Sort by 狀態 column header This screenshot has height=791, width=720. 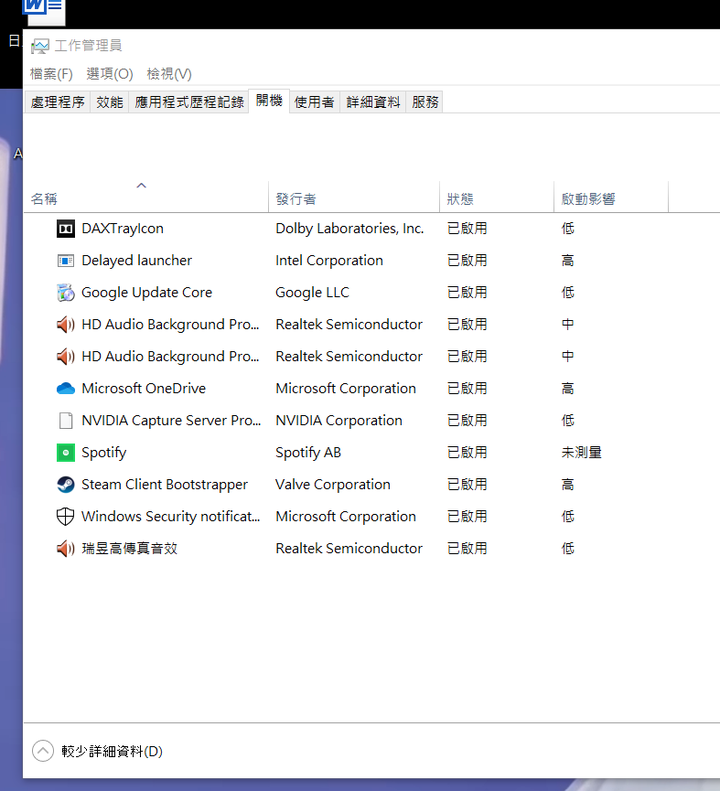coord(497,197)
